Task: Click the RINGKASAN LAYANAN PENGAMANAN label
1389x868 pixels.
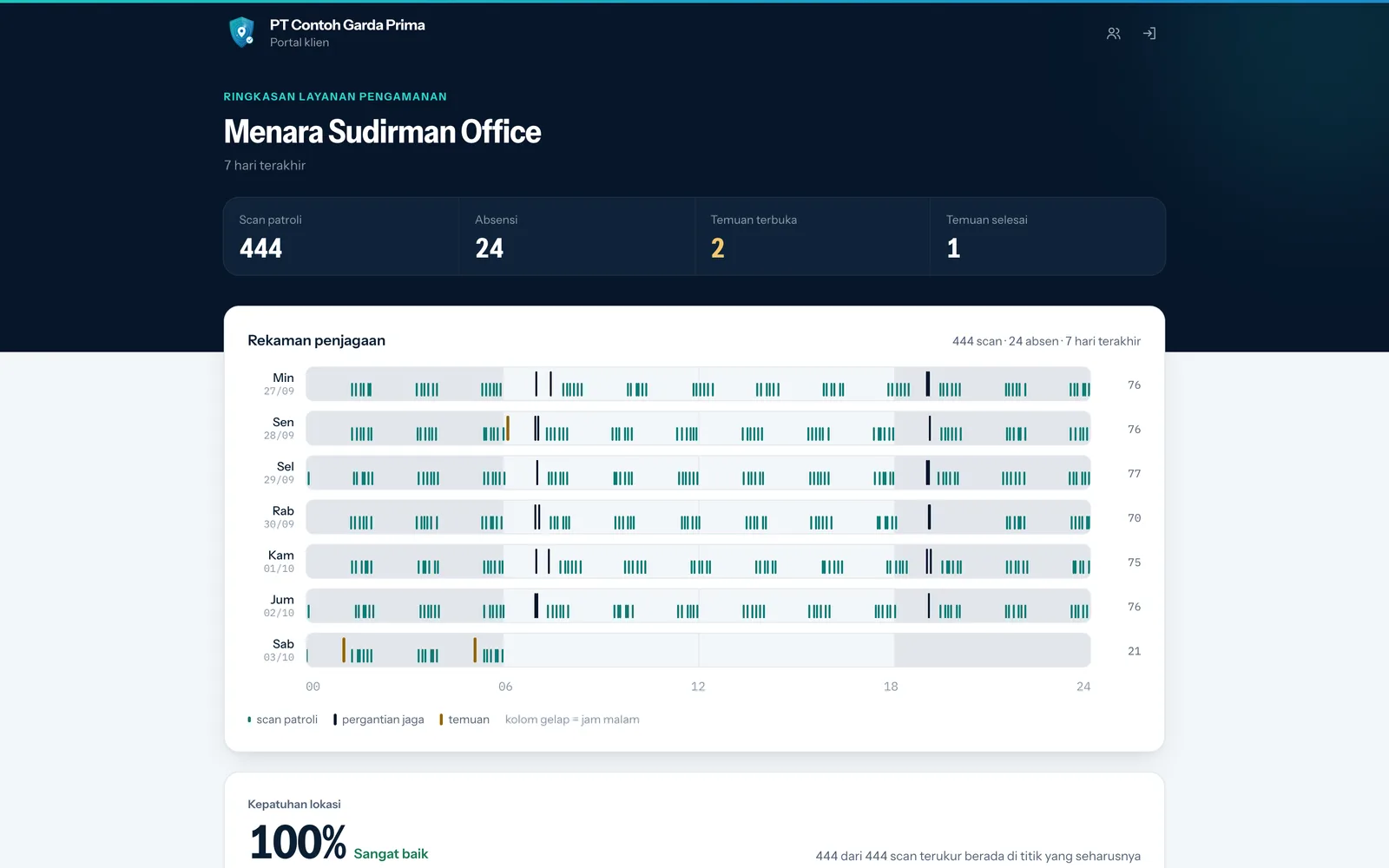Action: [x=335, y=96]
